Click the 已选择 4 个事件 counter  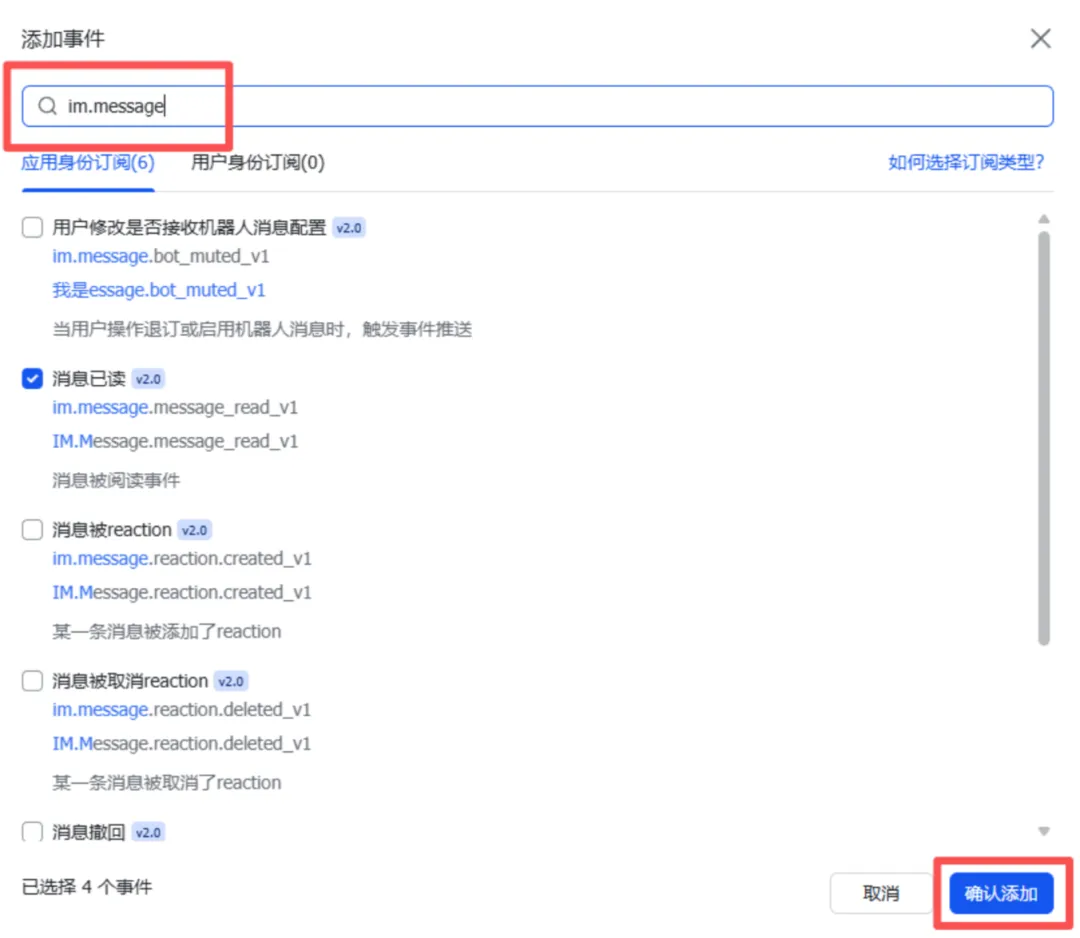87,886
